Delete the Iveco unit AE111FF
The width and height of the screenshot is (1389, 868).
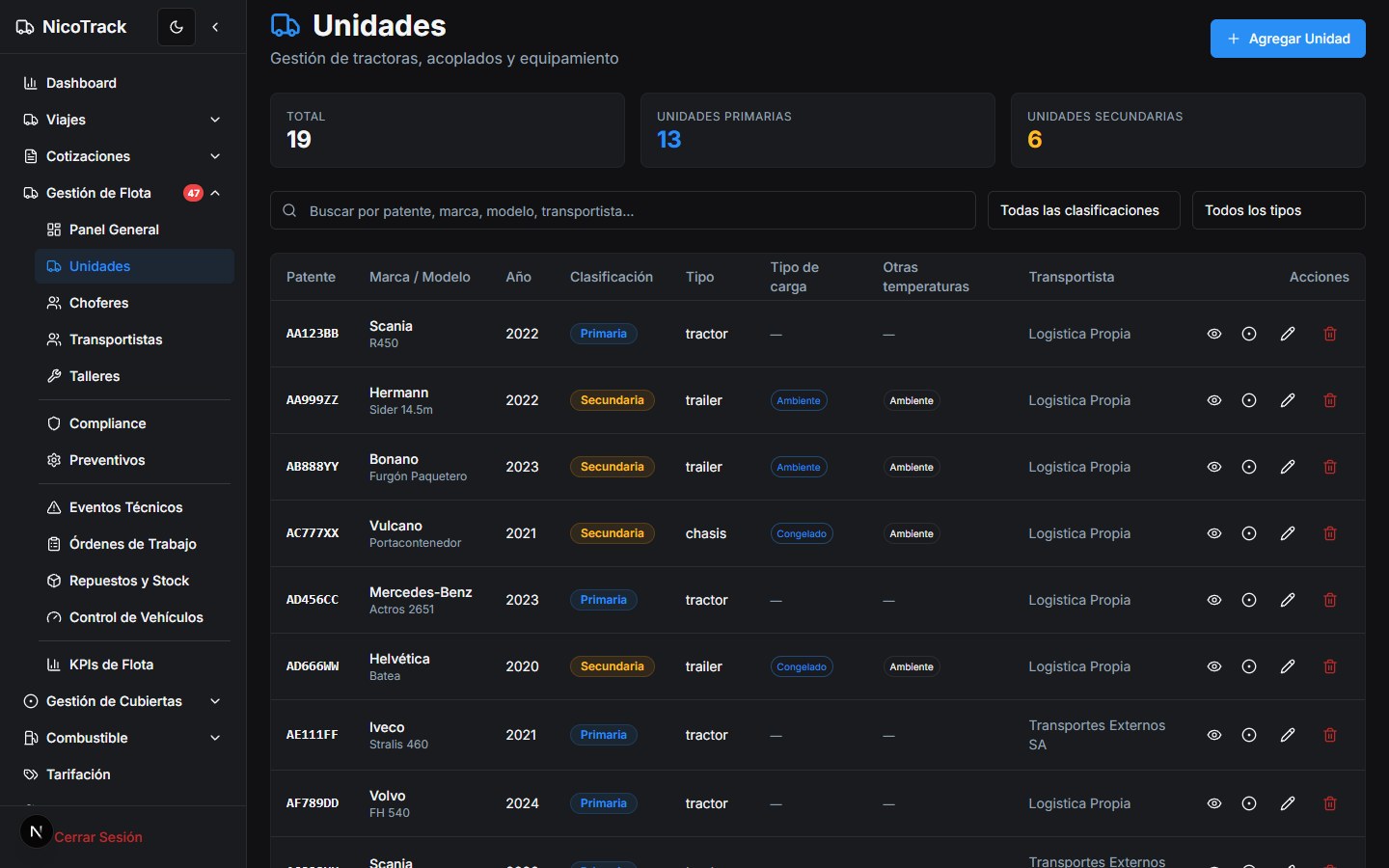(1330, 735)
